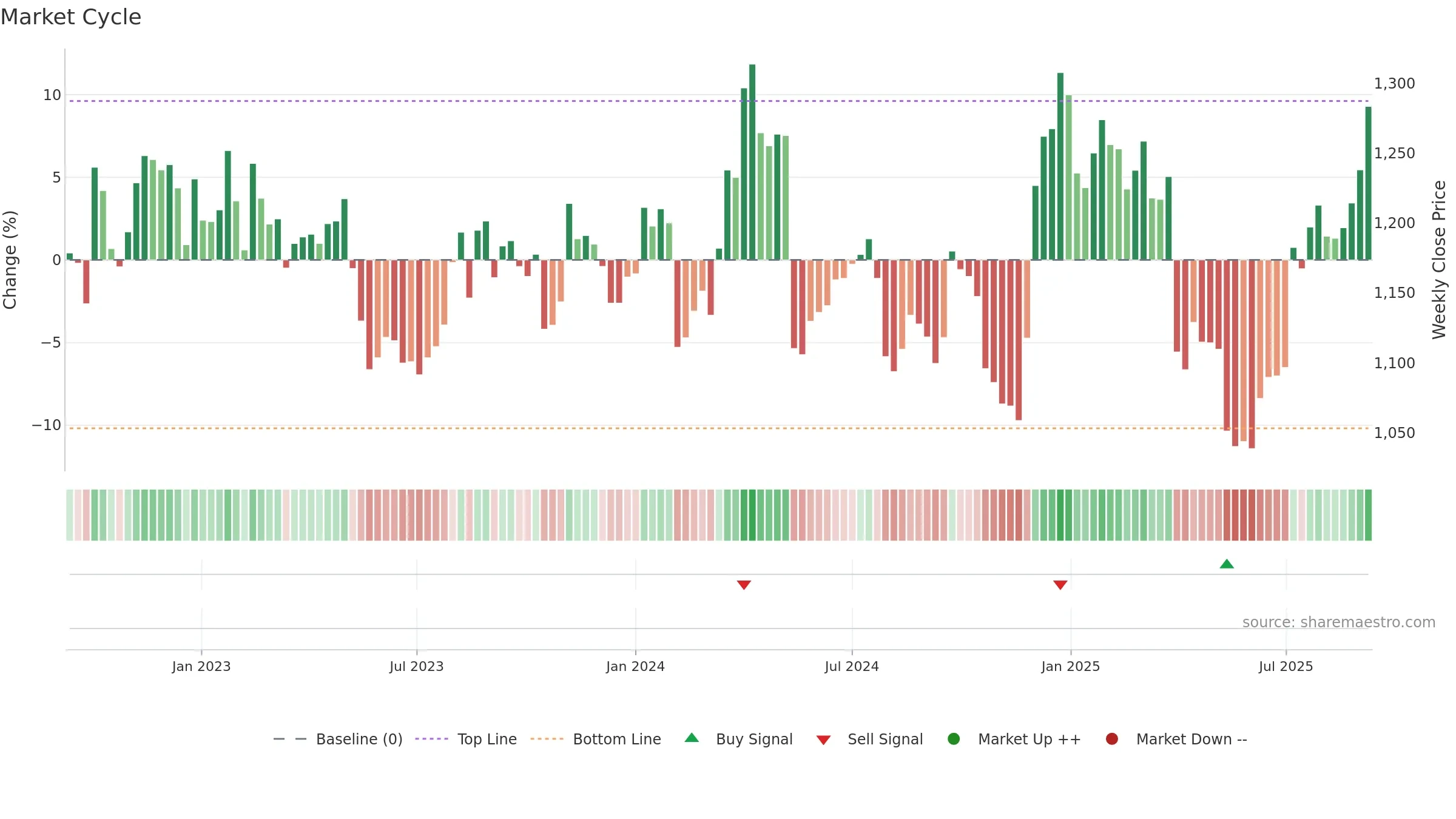Click the purple dotted Top Line legend sample
The width and height of the screenshot is (1456, 819).
(431, 739)
